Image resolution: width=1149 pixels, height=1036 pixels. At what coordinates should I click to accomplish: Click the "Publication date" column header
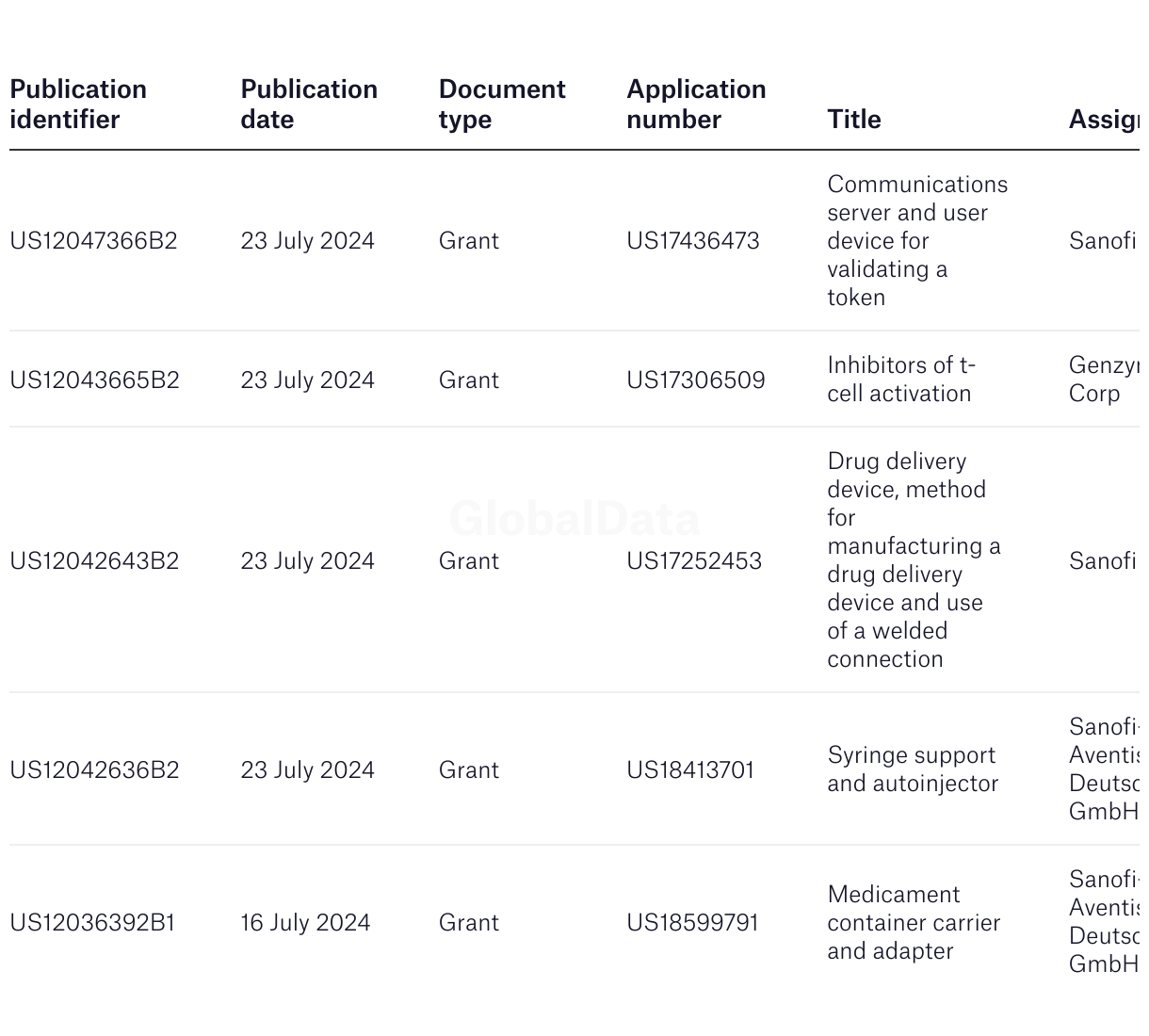tap(309, 105)
